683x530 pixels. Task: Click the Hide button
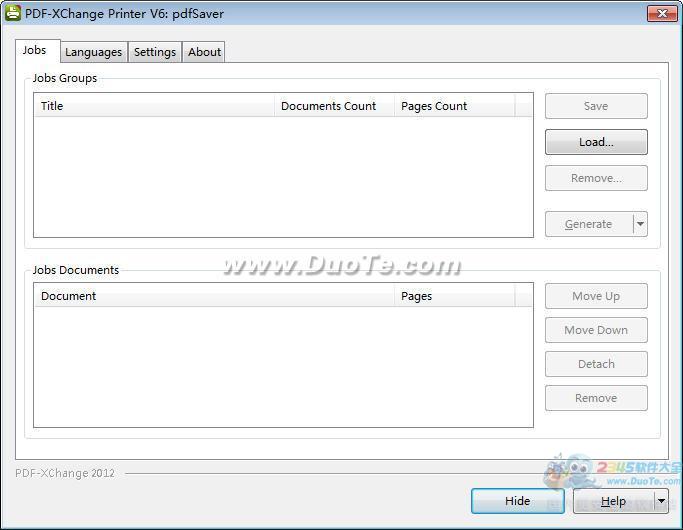(x=517, y=501)
